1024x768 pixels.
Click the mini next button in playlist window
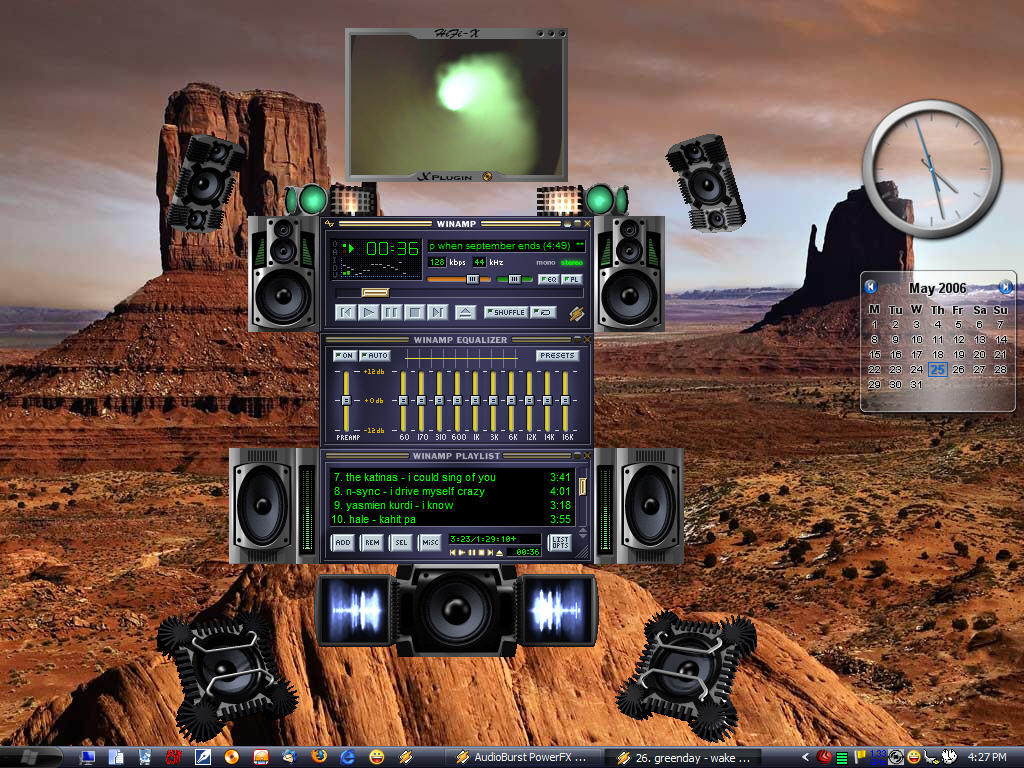[x=490, y=552]
